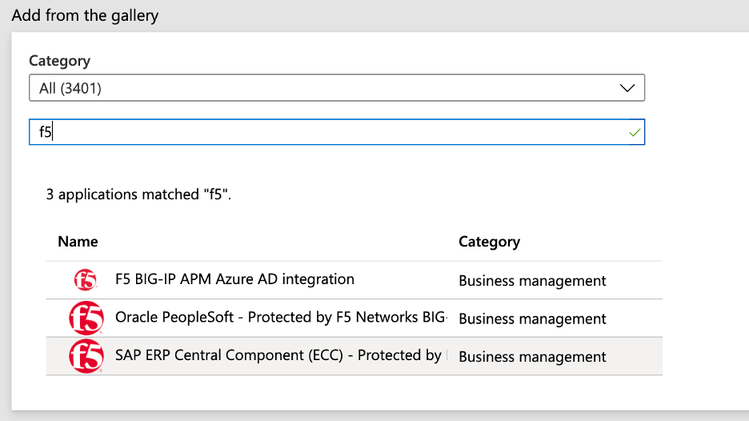Sort results by the Name column header
Image resolution: width=749 pixels, height=421 pixels.
pyautogui.click(x=78, y=242)
